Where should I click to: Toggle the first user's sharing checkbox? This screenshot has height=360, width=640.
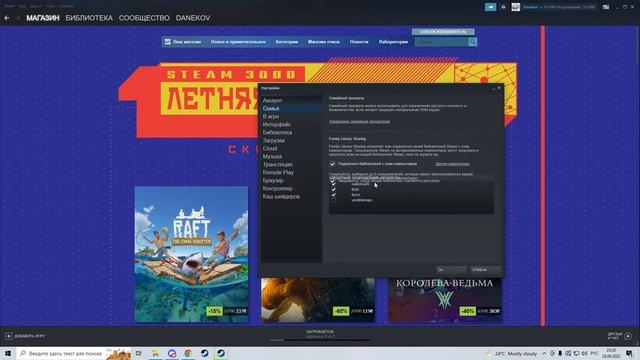pyautogui.click(x=333, y=184)
